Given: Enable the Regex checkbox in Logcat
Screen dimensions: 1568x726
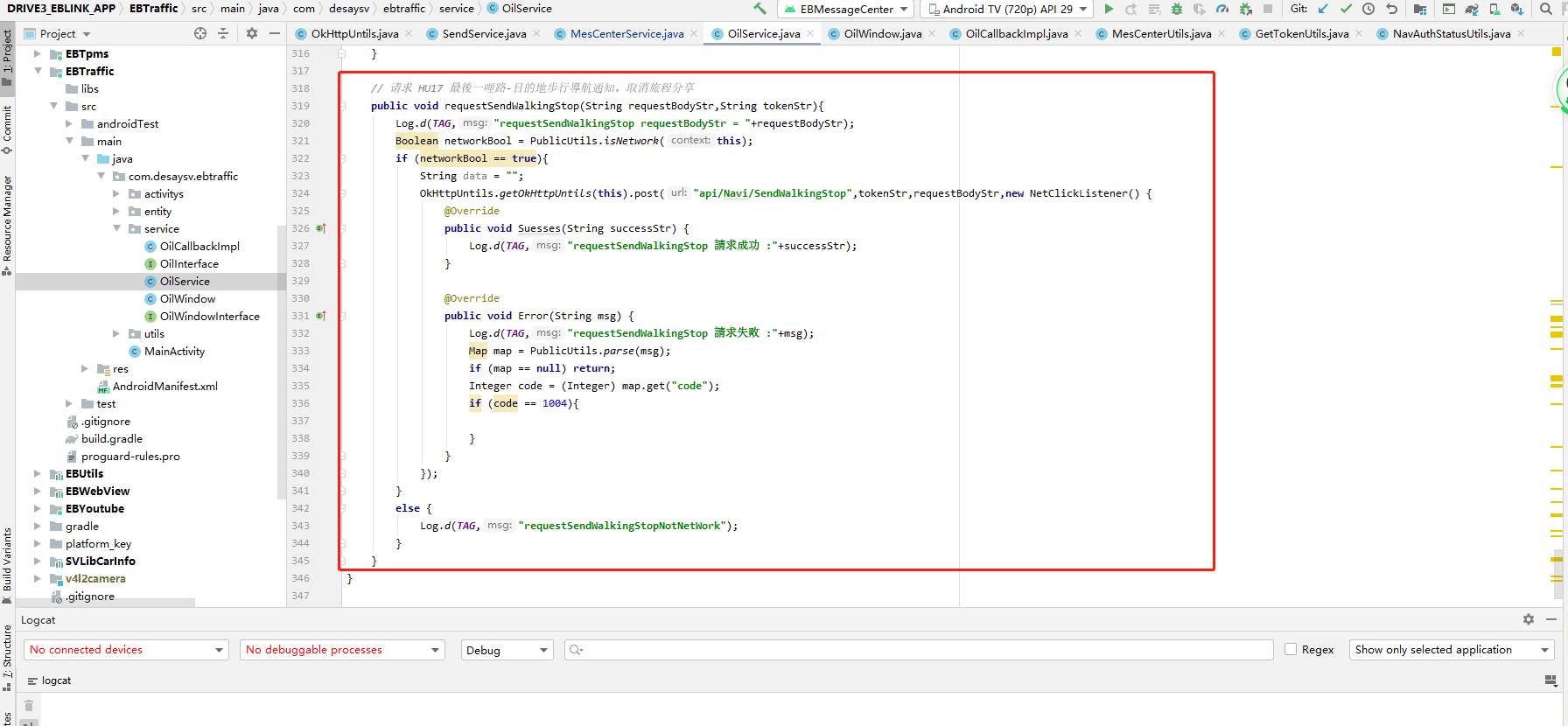Looking at the screenshot, I should (x=1291, y=649).
